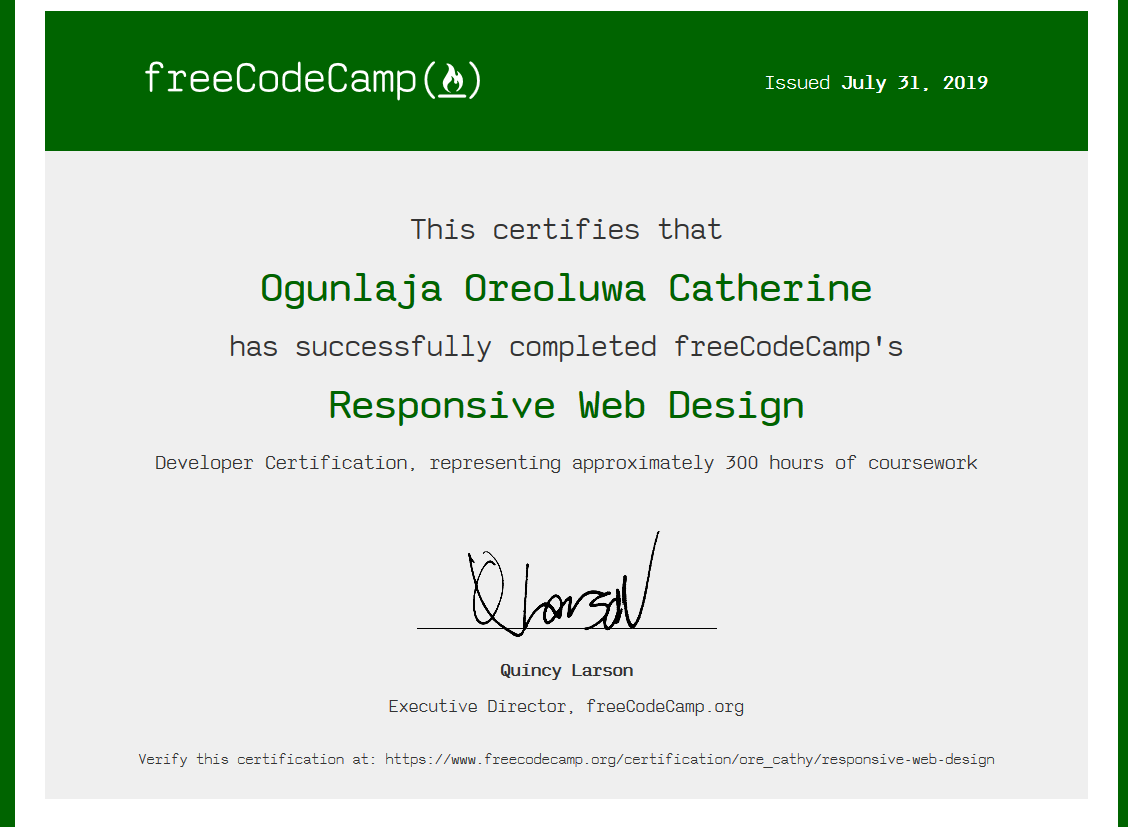This screenshot has width=1128, height=827.
Task: Click the 300 hours coursework description line
Action: [x=566, y=462]
